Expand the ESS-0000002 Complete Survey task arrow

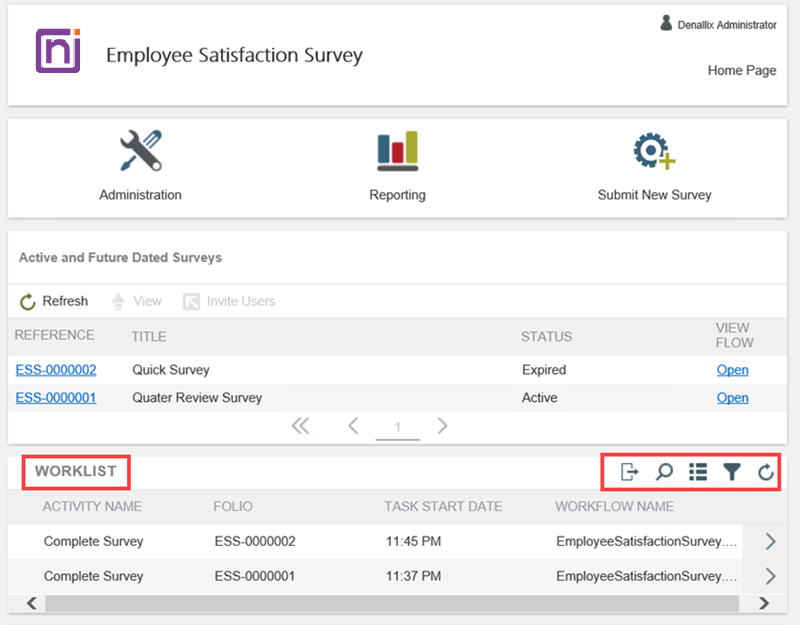tap(770, 542)
